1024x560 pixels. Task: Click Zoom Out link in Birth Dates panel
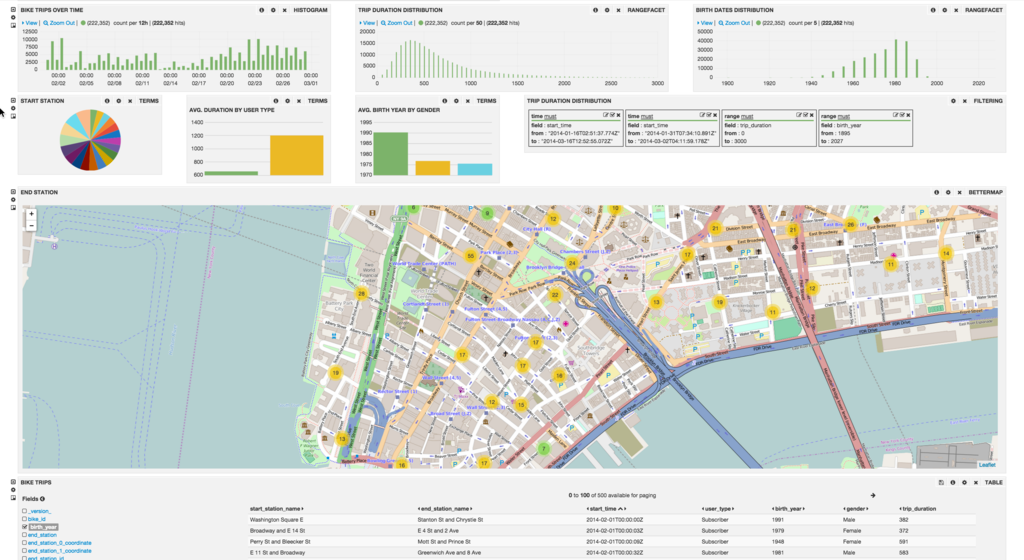pyautogui.click(x=736, y=22)
